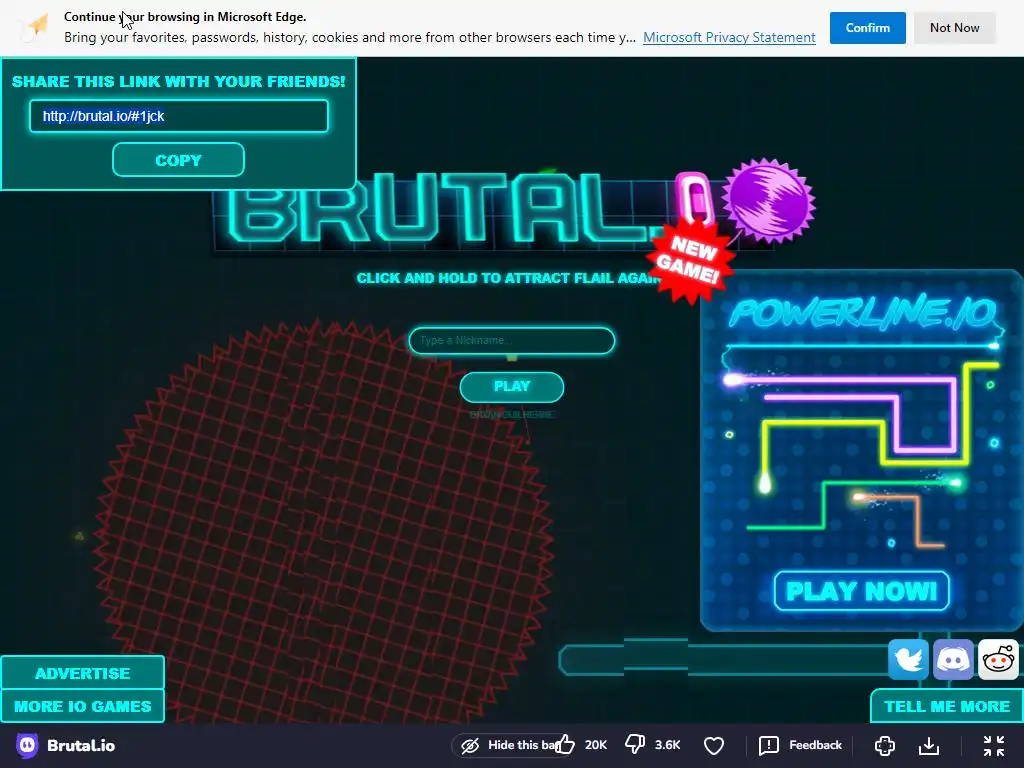Open the Microsoft Privacy Statement link

pos(729,37)
